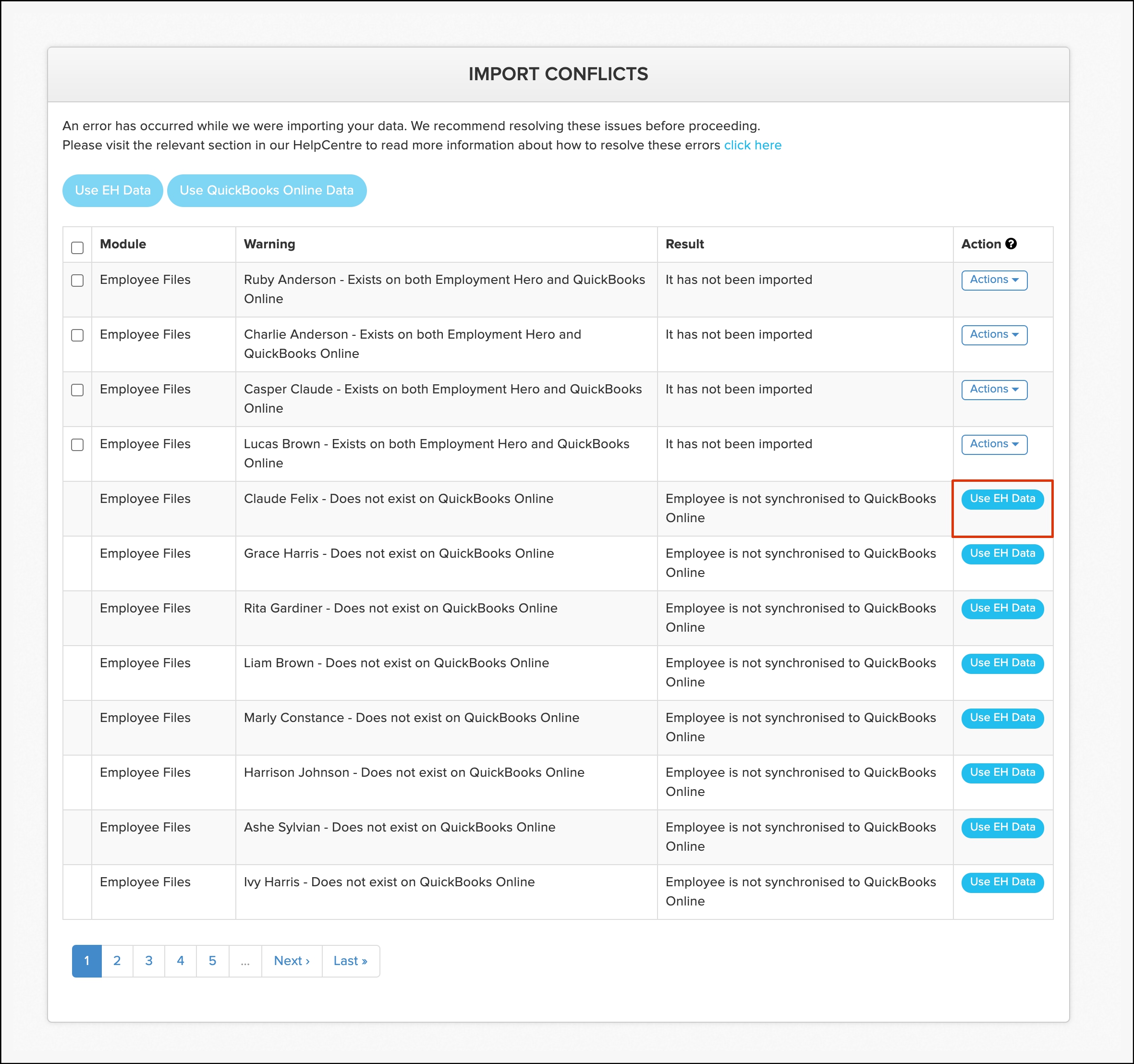The width and height of the screenshot is (1134, 1064).
Task: Use EH Data for Ivy Harris
Action: [1002, 882]
